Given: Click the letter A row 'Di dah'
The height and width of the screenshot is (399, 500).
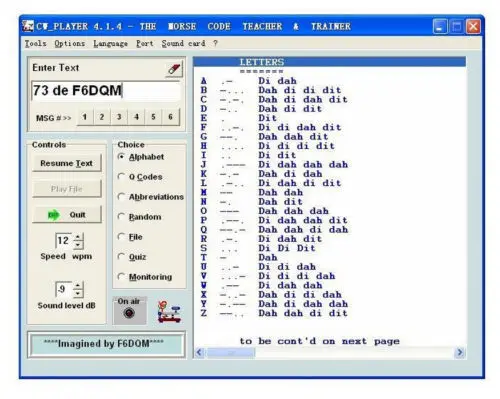Looking at the screenshot, I should 277,81.
